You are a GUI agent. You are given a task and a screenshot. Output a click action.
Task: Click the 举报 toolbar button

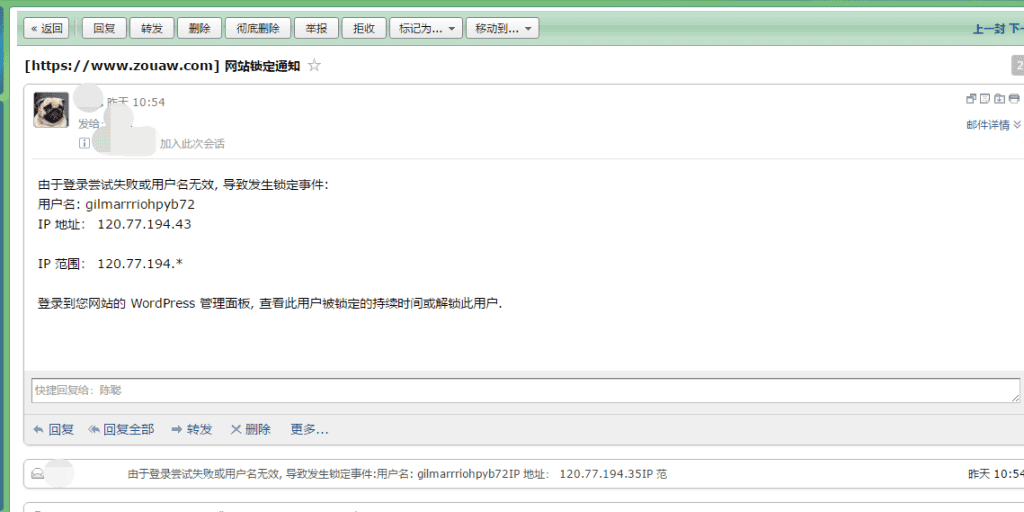pos(316,29)
